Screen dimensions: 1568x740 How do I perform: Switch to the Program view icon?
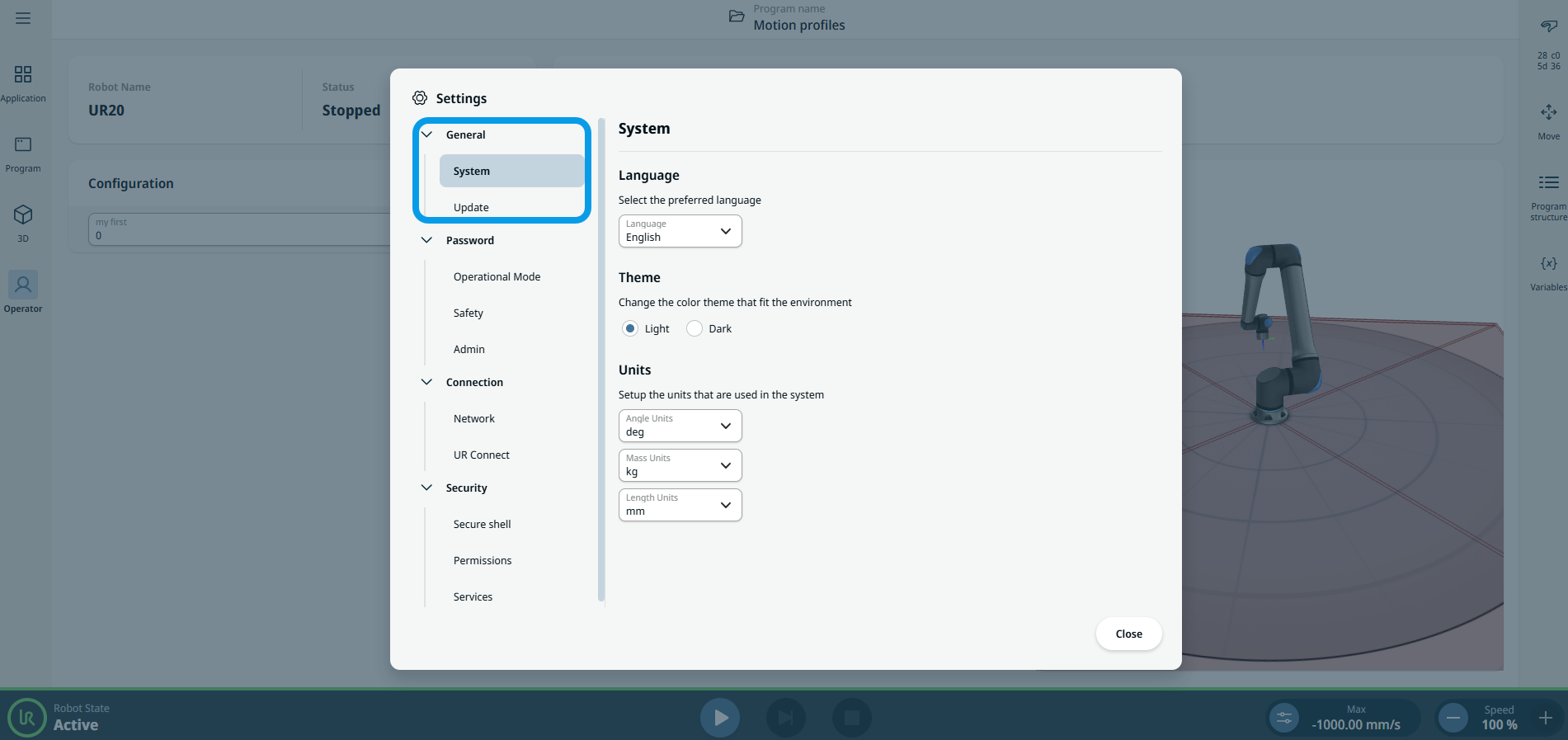pos(23,145)
